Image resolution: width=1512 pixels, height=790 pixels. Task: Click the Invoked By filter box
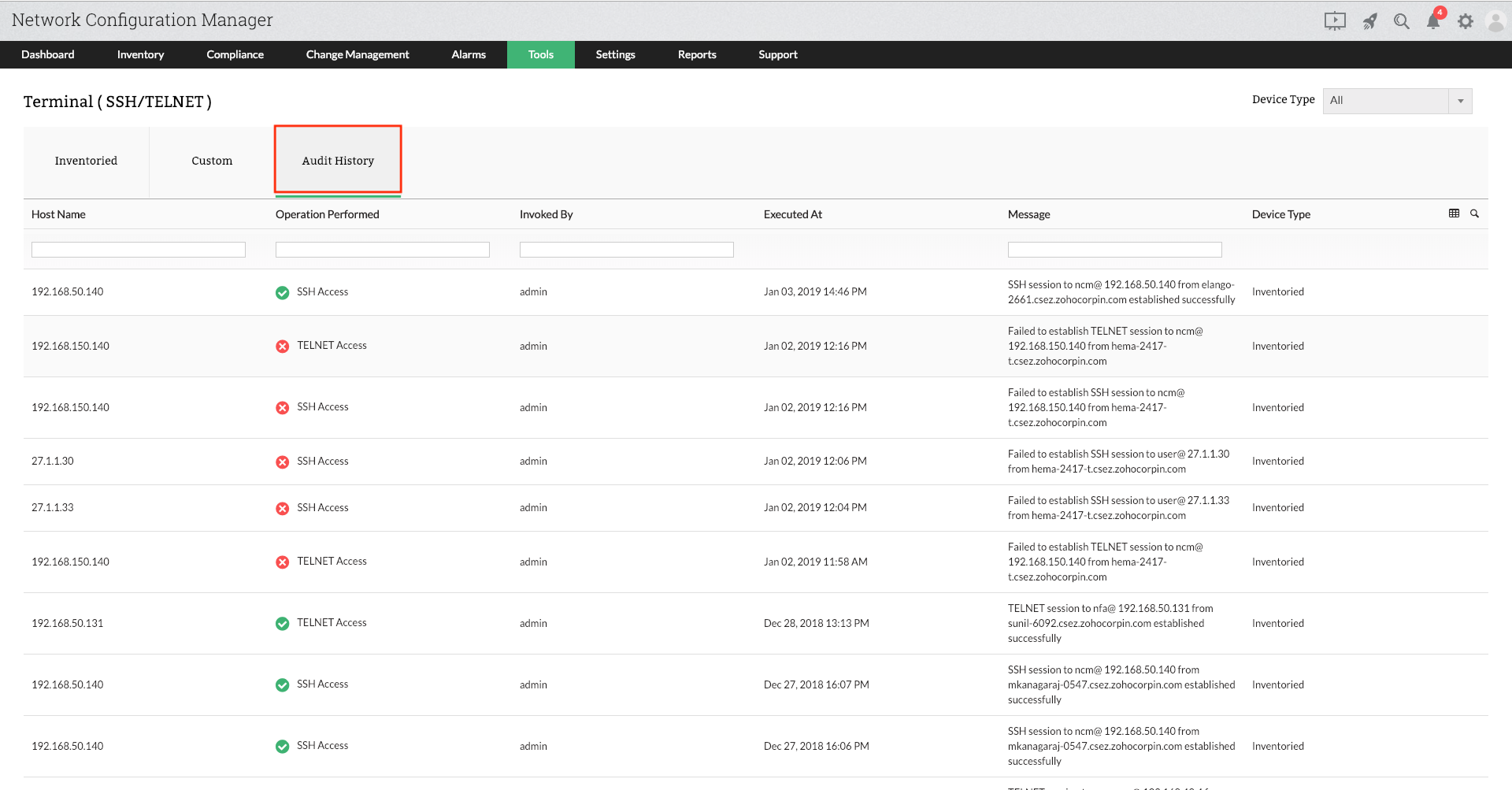[626, 249]
